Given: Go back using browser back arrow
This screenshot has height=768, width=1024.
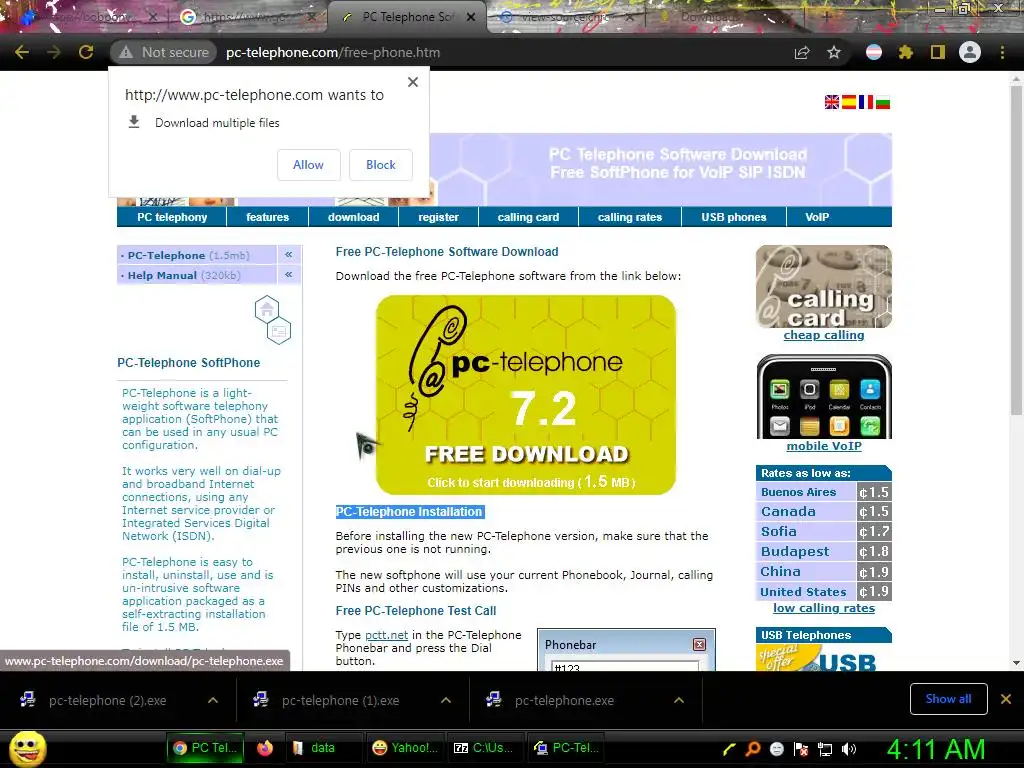Looking at the screenshot, I should click(x=22, y=52).
